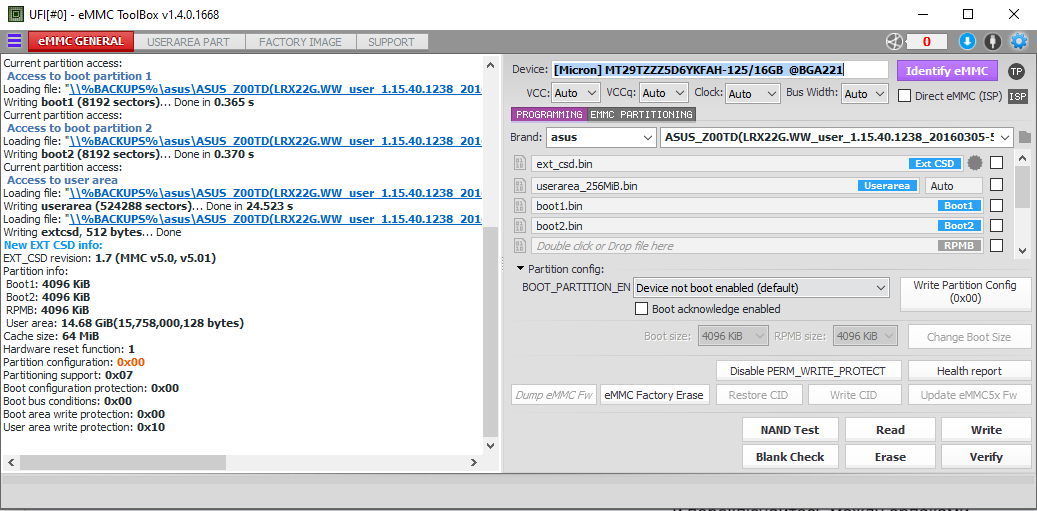The image size is (1037, 511).
Task: Open boot1 backup file link in log
Action: pyautogui.click(x=273, y=89)
